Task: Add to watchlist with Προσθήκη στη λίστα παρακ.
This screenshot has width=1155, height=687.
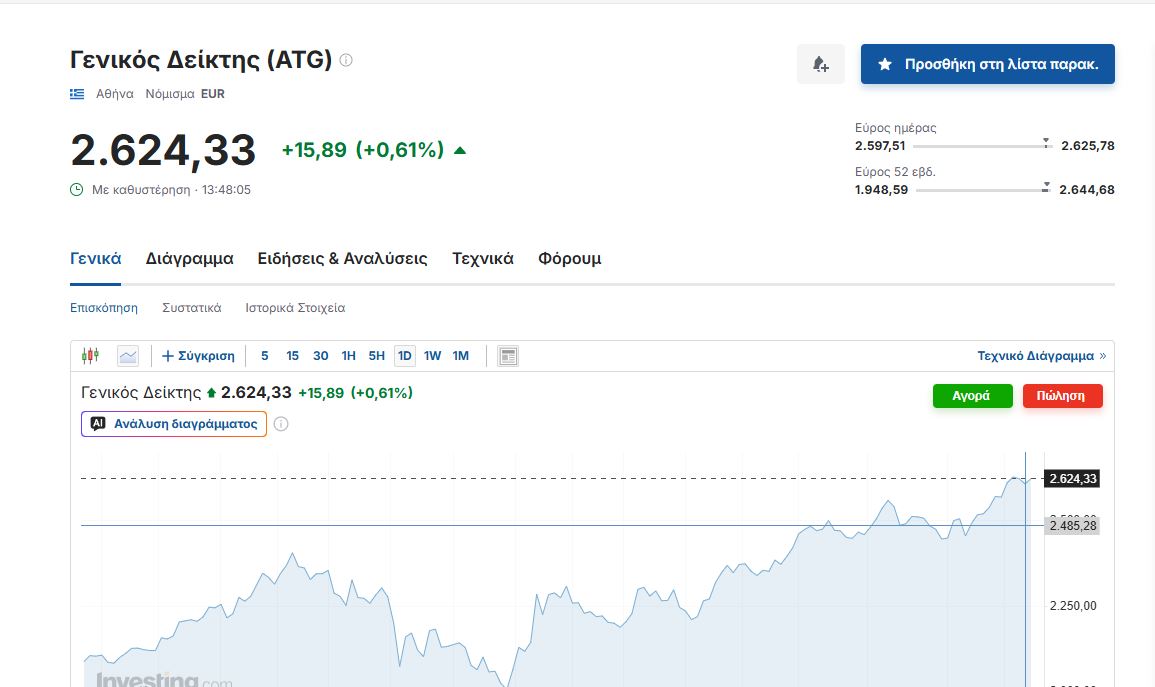Action: pos(988,64)
